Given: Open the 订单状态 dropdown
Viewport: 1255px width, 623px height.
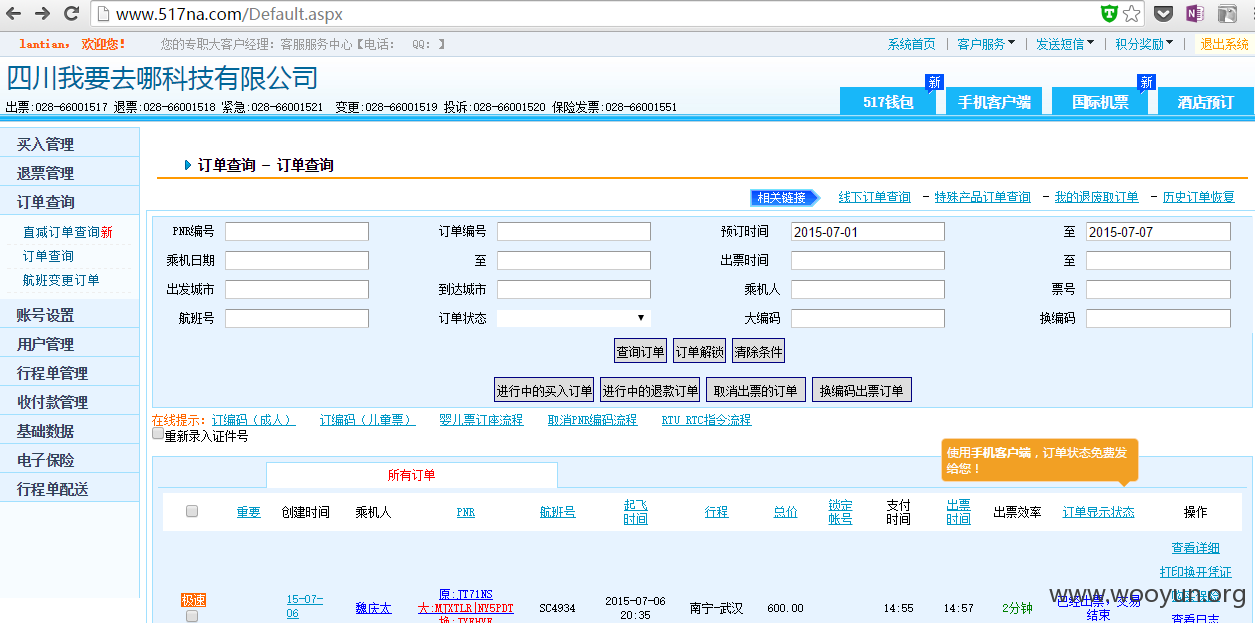Looking at the screenshot, I should 574,318.
